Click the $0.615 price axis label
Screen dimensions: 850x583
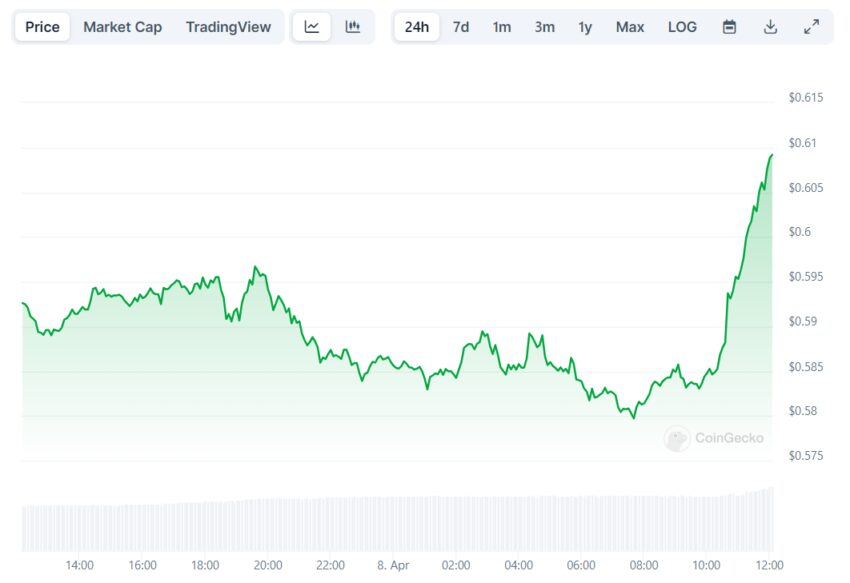[x=806, y=98]
